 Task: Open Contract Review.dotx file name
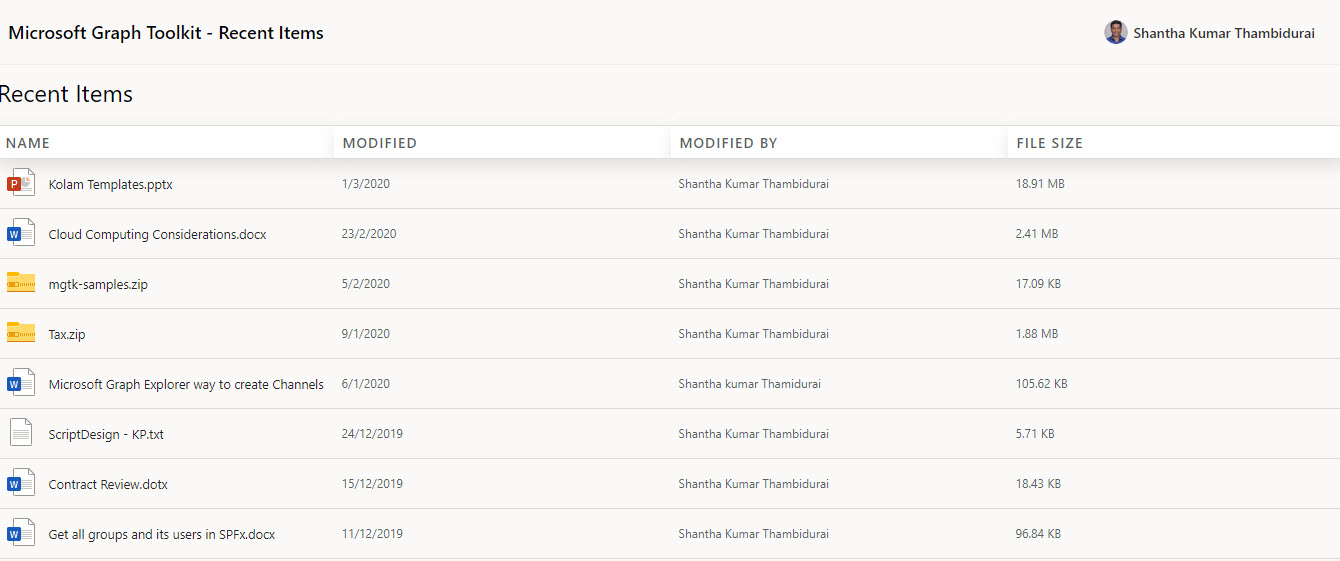point(108,485)
